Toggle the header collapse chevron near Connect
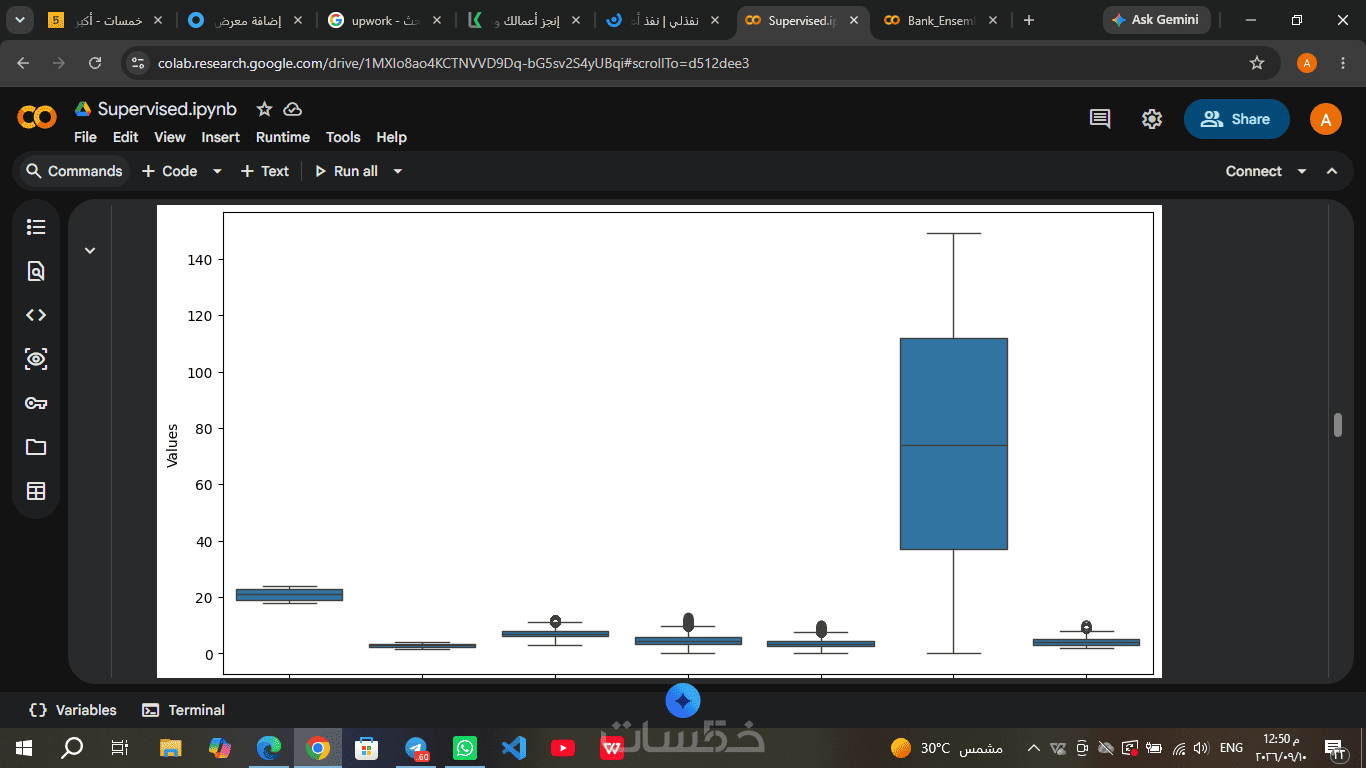 (x=1332, y=171)
